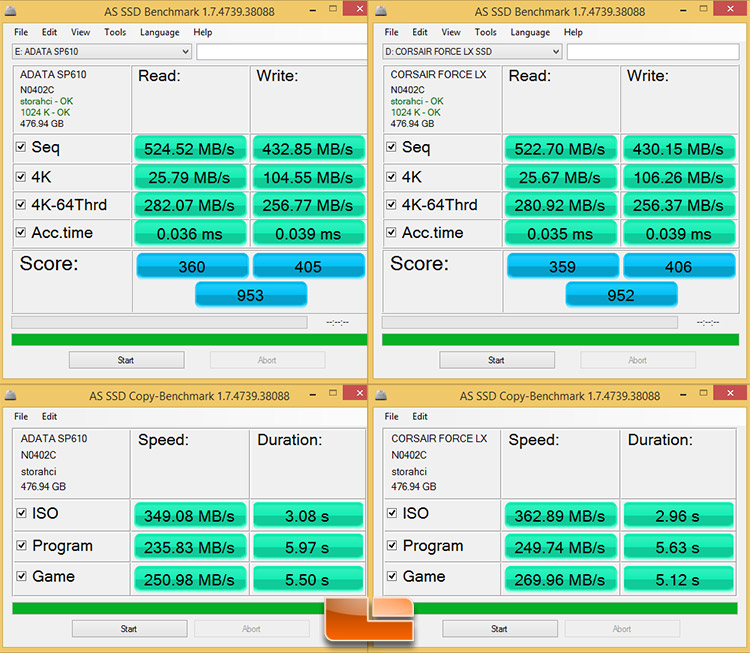Toggle ISO checkbox in Corsair copy benchmark
Viewport: 750px width, 653px height.
pyautogui.click(x=392, y=513)
